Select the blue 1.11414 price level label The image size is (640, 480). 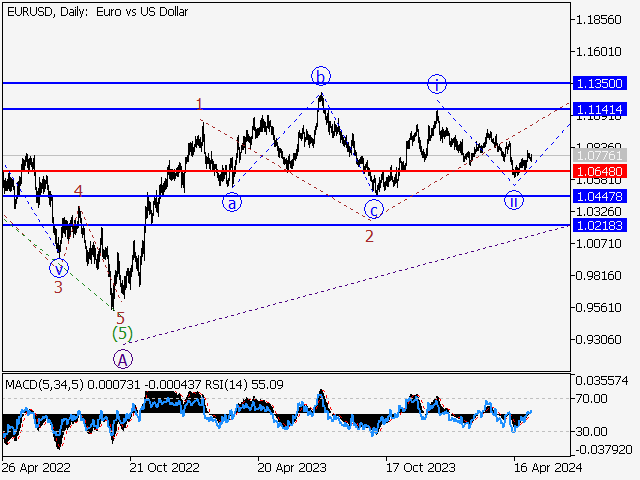(x=600, y=109)
